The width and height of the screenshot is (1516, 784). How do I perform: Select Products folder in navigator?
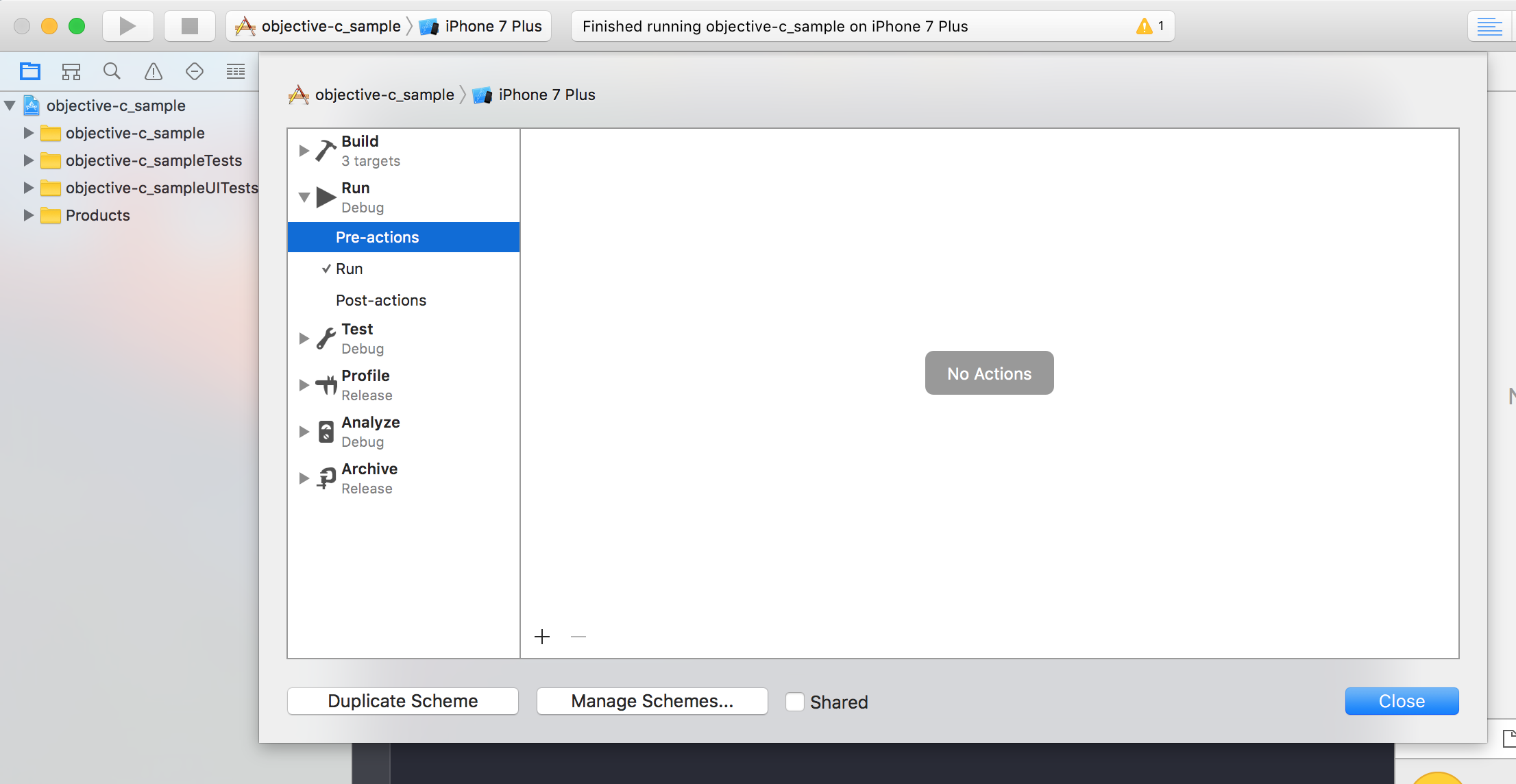point(98,215)
